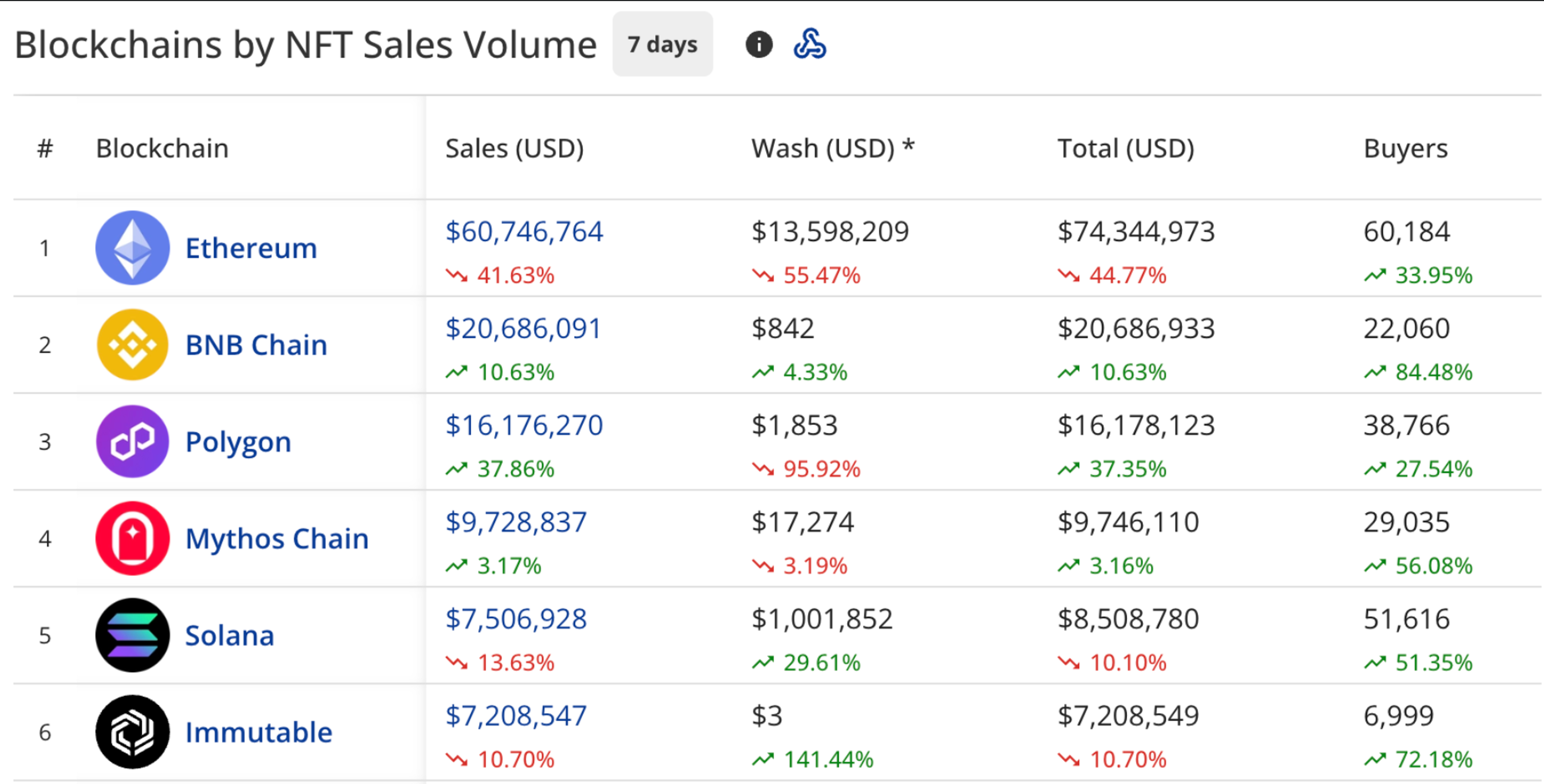Click Ethereum total change 44.77%
The height and width of the screenshot is (784, 1544).
pyautogui.click(x=1113, y=276)
